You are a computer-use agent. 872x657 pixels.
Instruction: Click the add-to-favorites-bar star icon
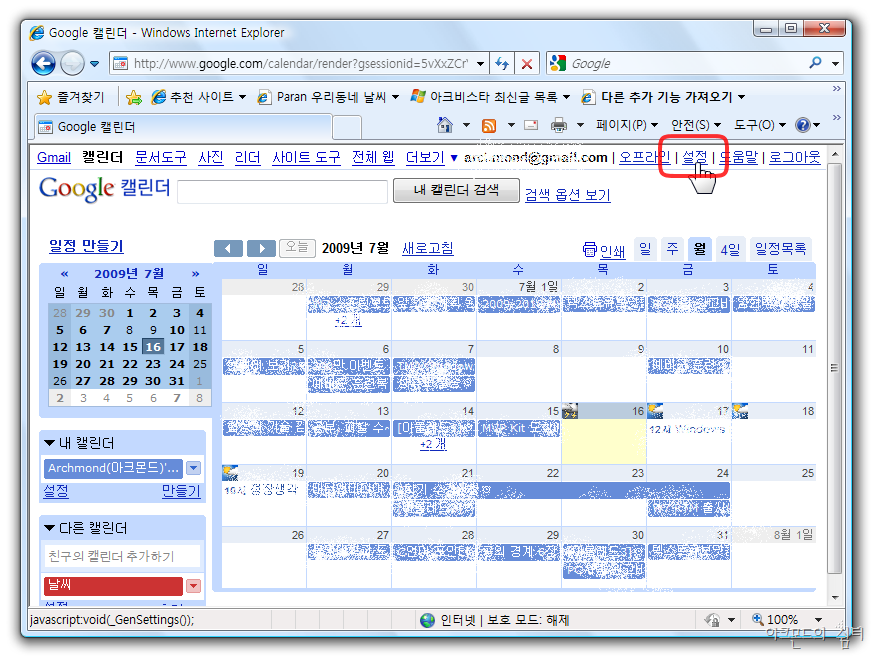click(x=133, y=97)
